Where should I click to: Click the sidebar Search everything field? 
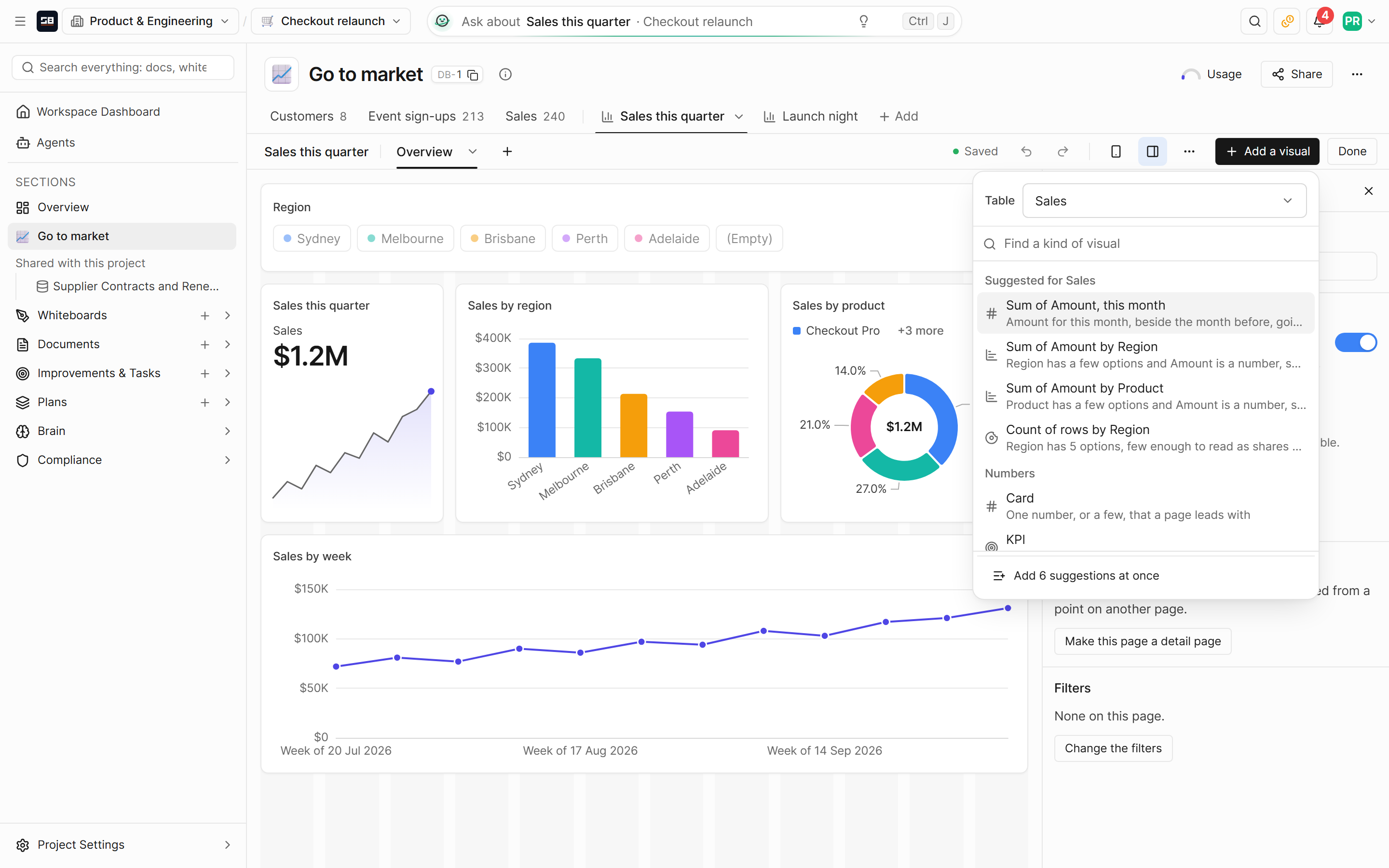click(123, 68)
